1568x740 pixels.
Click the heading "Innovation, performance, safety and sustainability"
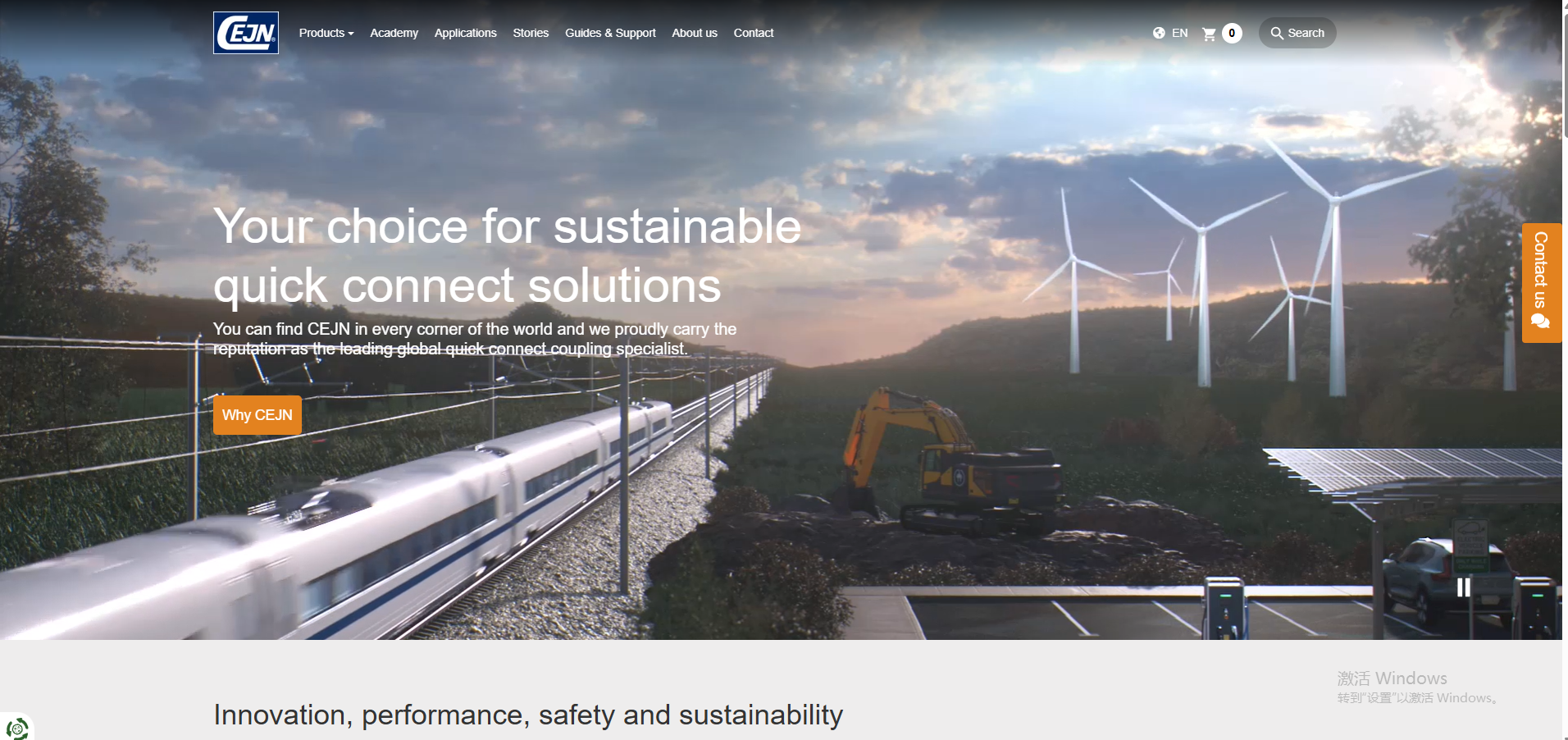tap(528, 715)
